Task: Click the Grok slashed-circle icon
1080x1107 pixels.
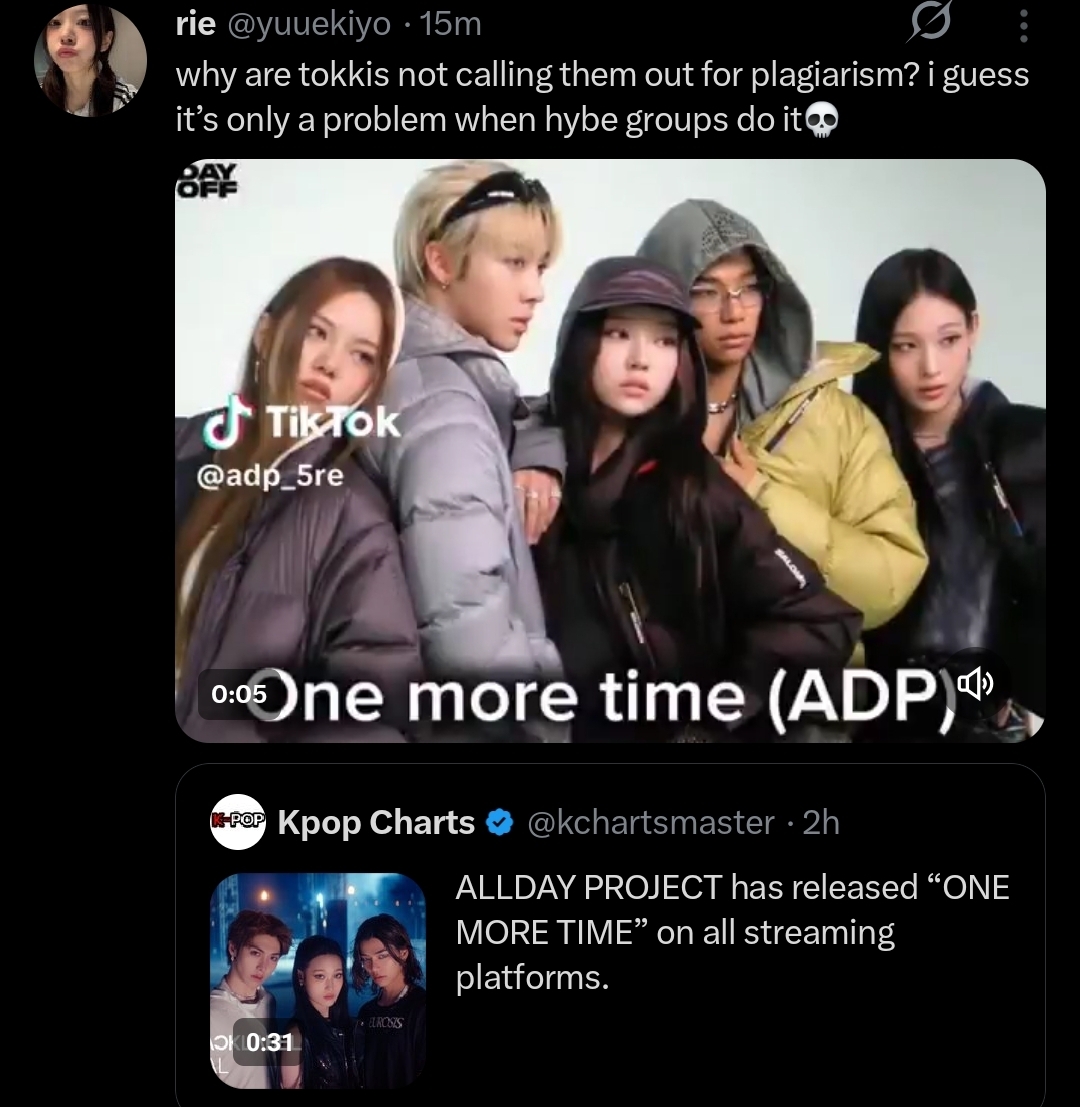Action: pyautogui.click(x=930, y=27)
